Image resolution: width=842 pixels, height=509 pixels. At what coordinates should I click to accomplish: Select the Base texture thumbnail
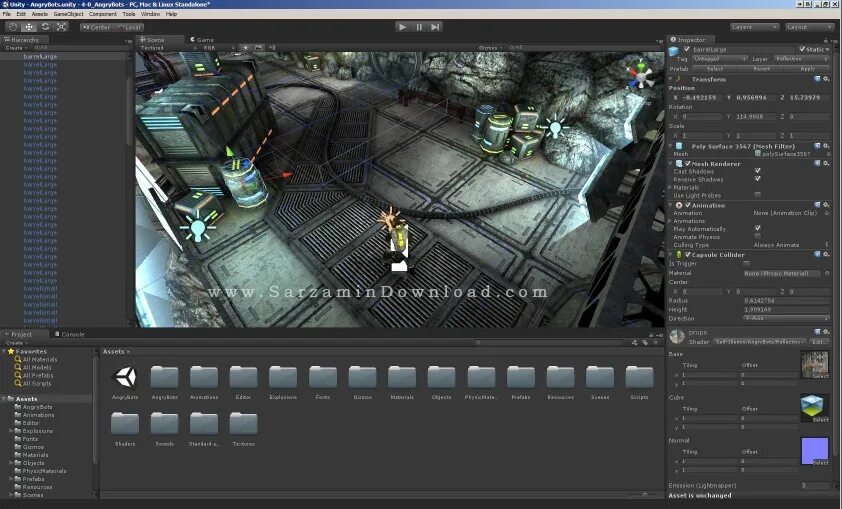point(815,365)
